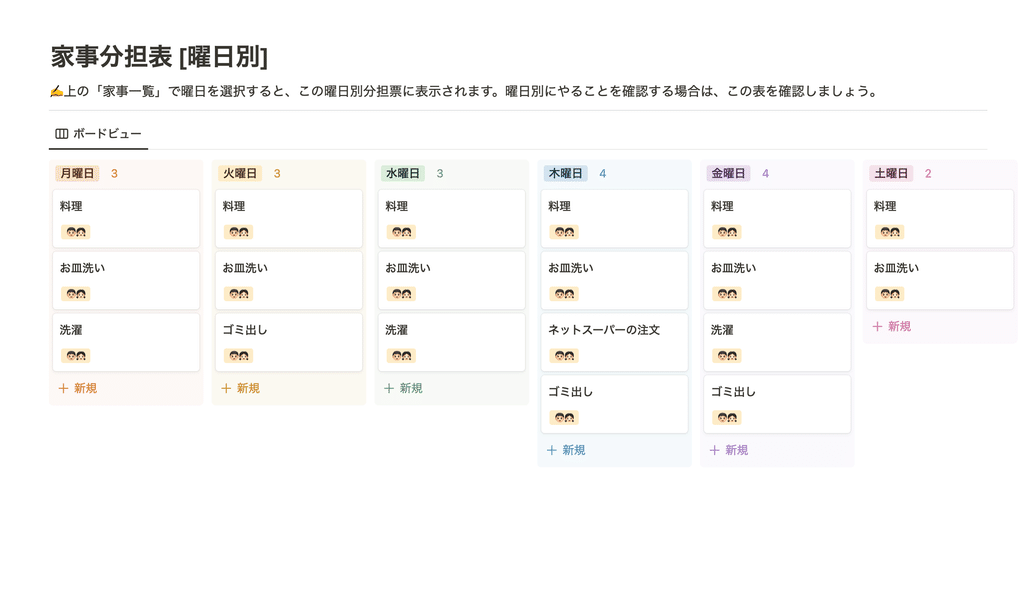Open the お皿洗い card in 木曜日
The height and width of the screenshot is (604, 1024).
[615, 281]
